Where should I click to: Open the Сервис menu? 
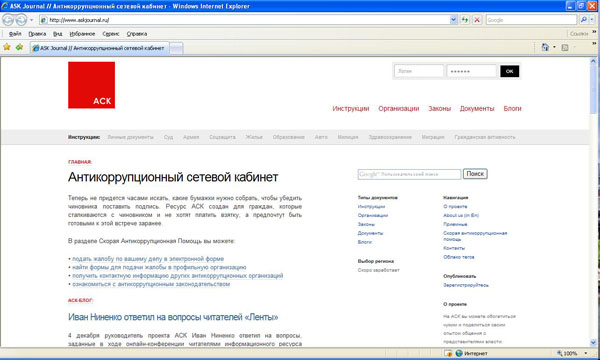point(111,34)
